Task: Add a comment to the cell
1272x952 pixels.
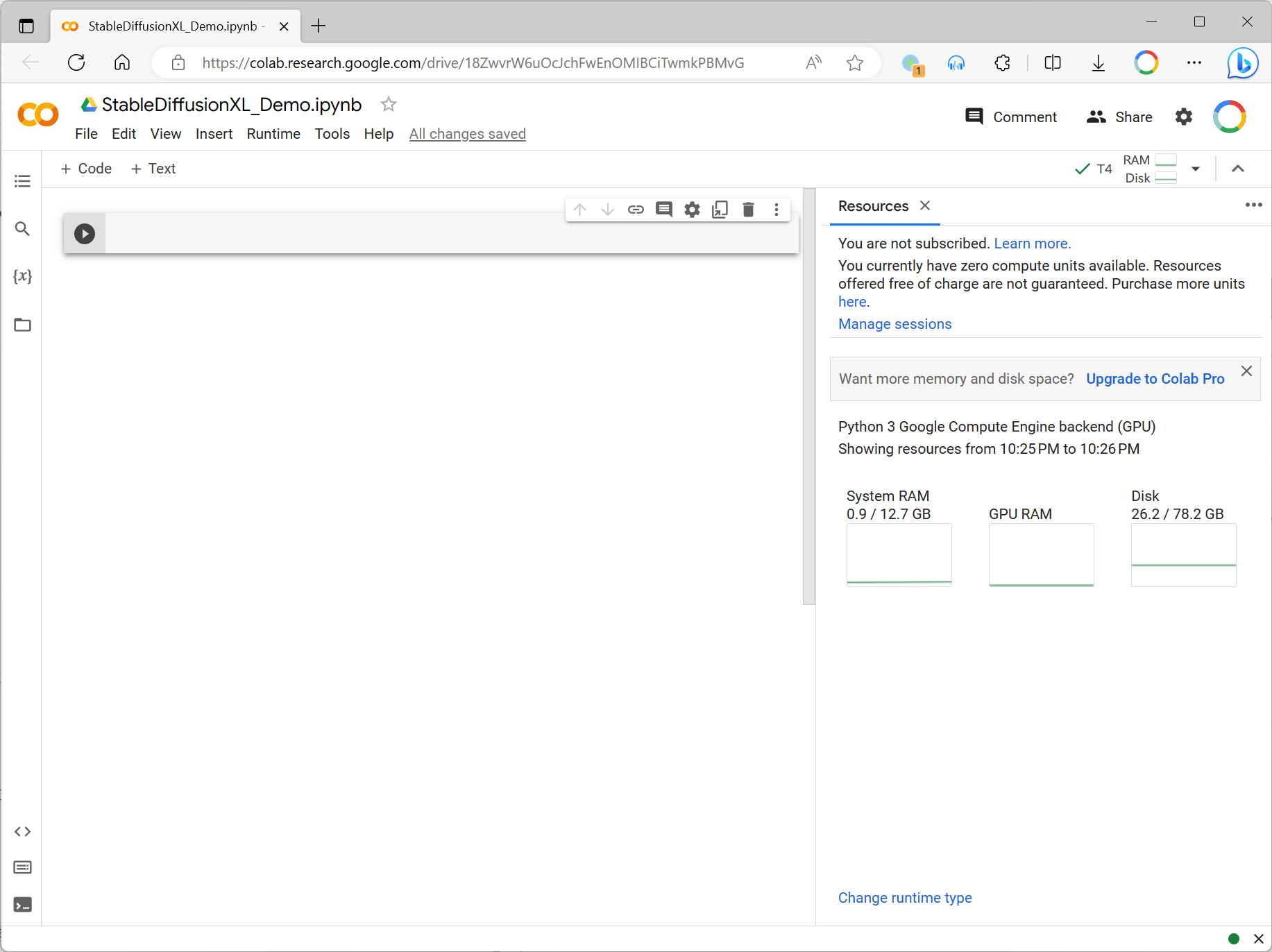Action: (x=664, y=210)
